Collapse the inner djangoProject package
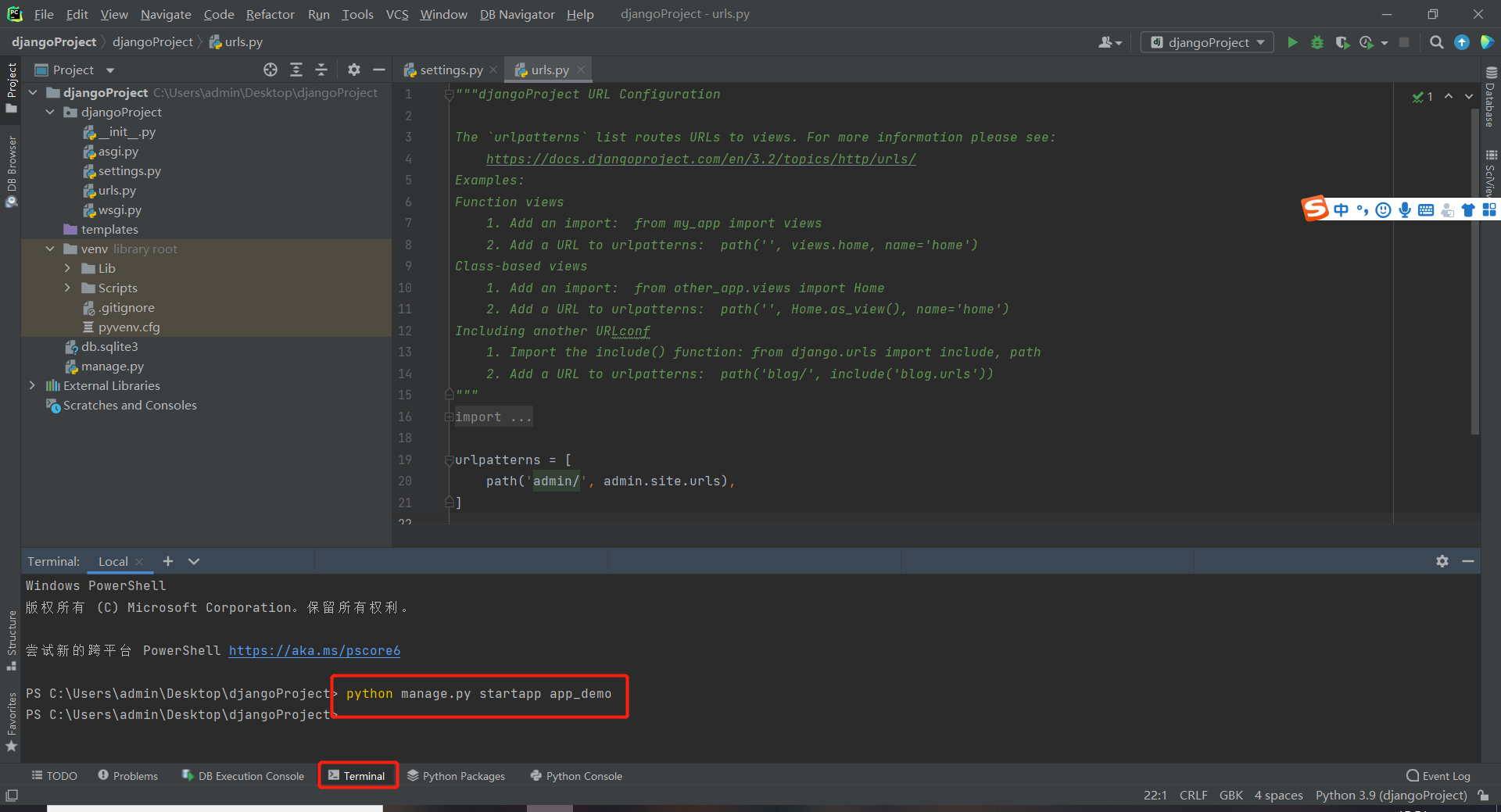 [50, 112]
